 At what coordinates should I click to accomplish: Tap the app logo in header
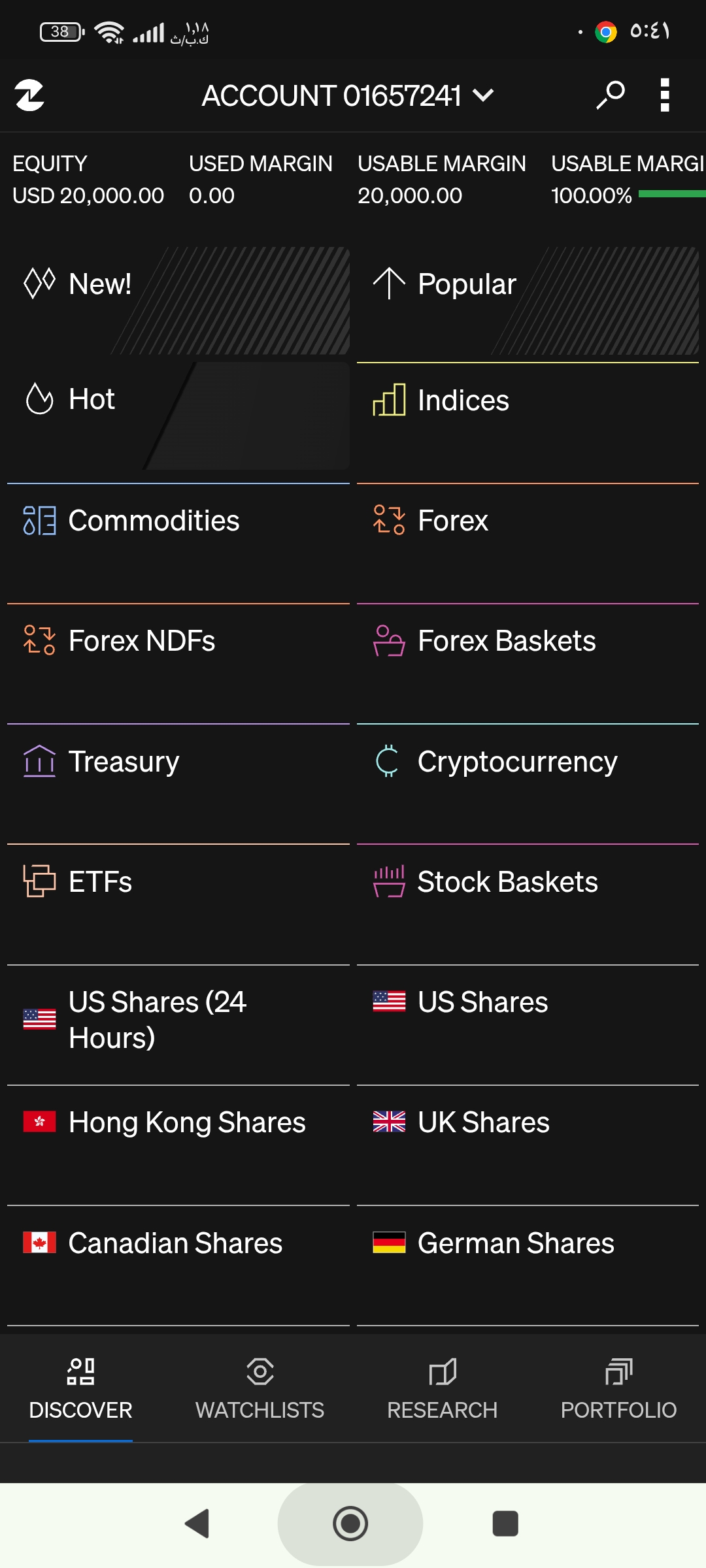(29, 95)
